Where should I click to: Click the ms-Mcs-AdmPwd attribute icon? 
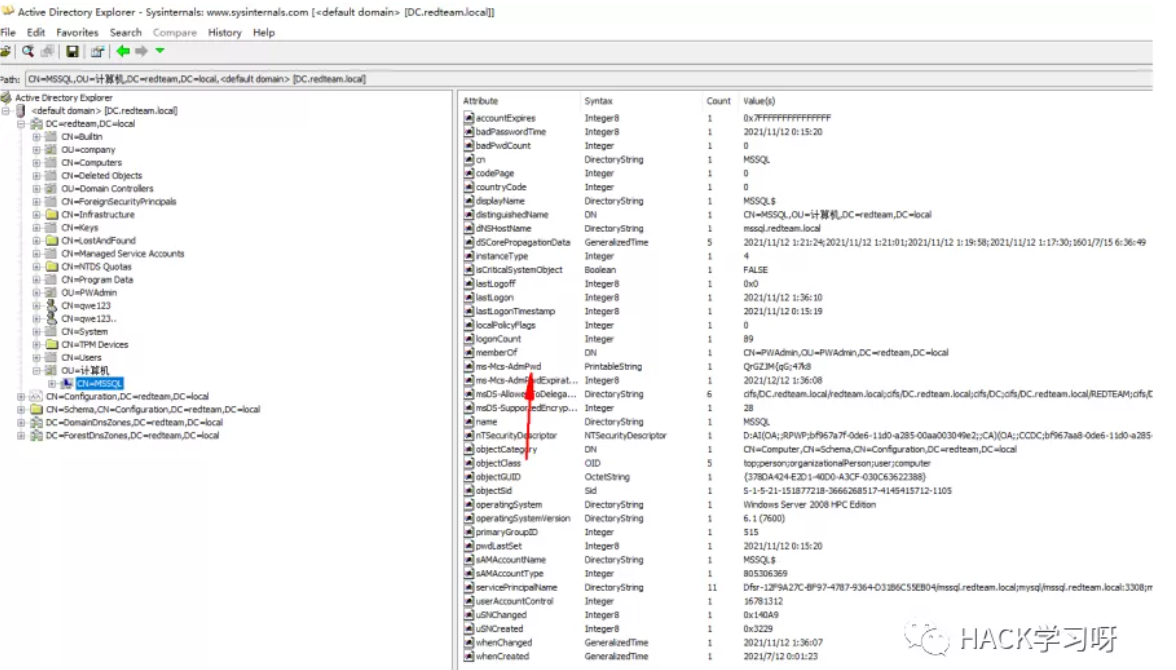click(469, 366)
